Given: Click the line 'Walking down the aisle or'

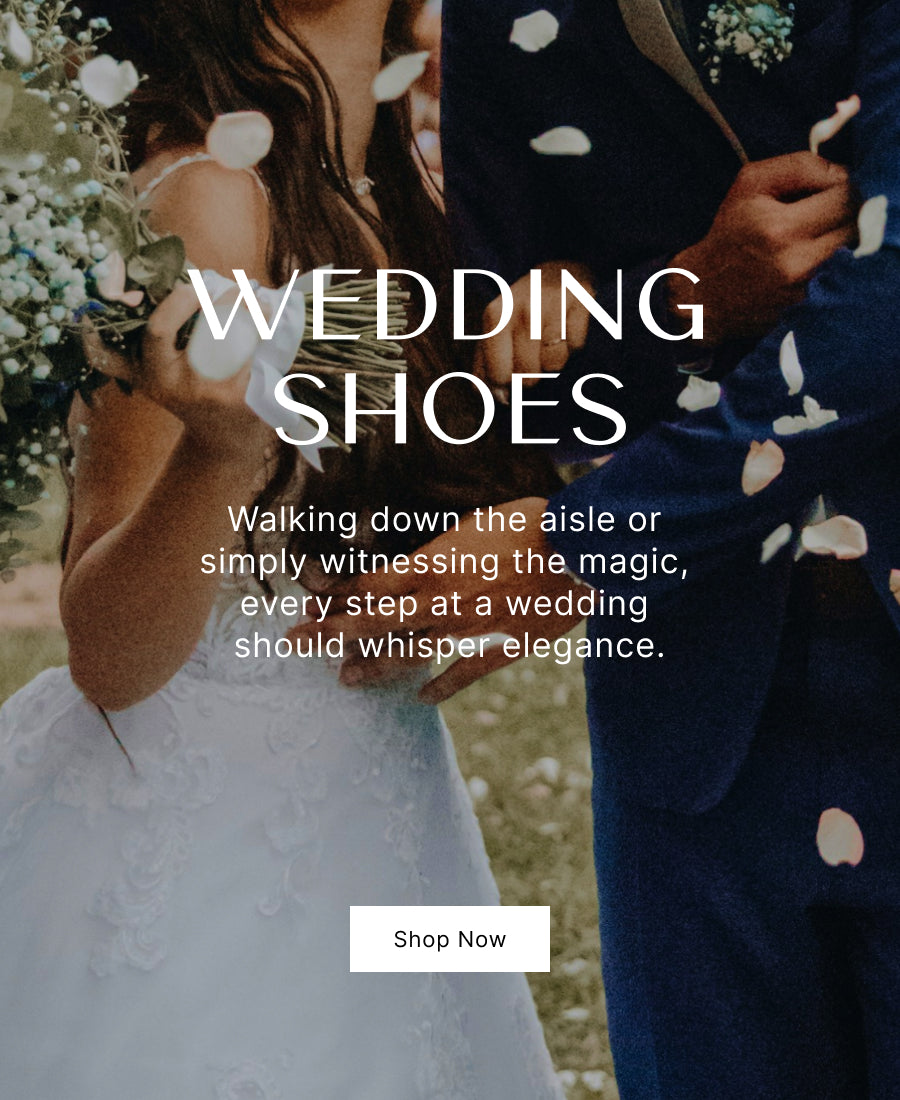Looking at the screenshot, I should click(444, 520).
